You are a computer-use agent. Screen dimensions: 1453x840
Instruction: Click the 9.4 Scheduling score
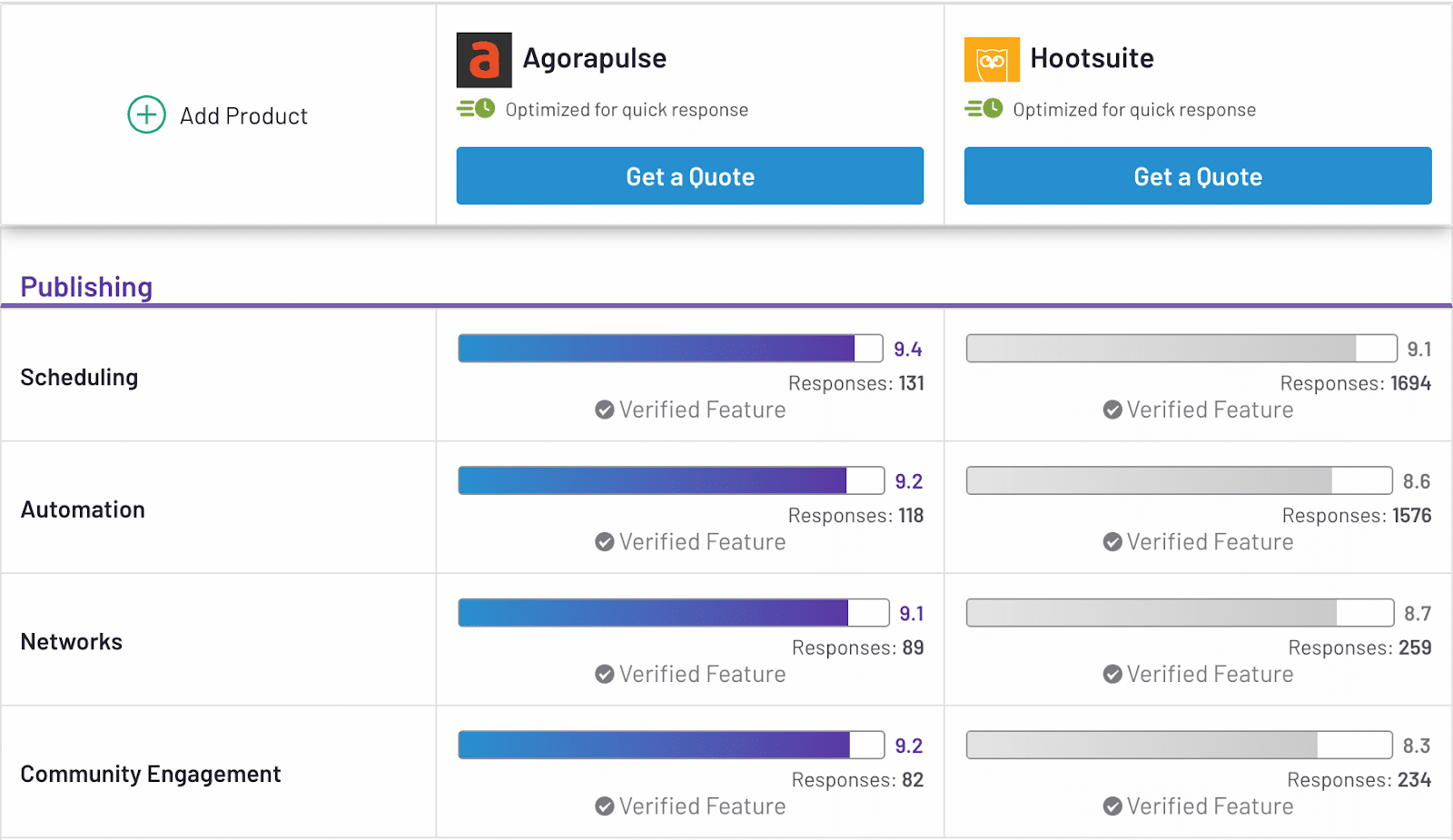[908, 350]
